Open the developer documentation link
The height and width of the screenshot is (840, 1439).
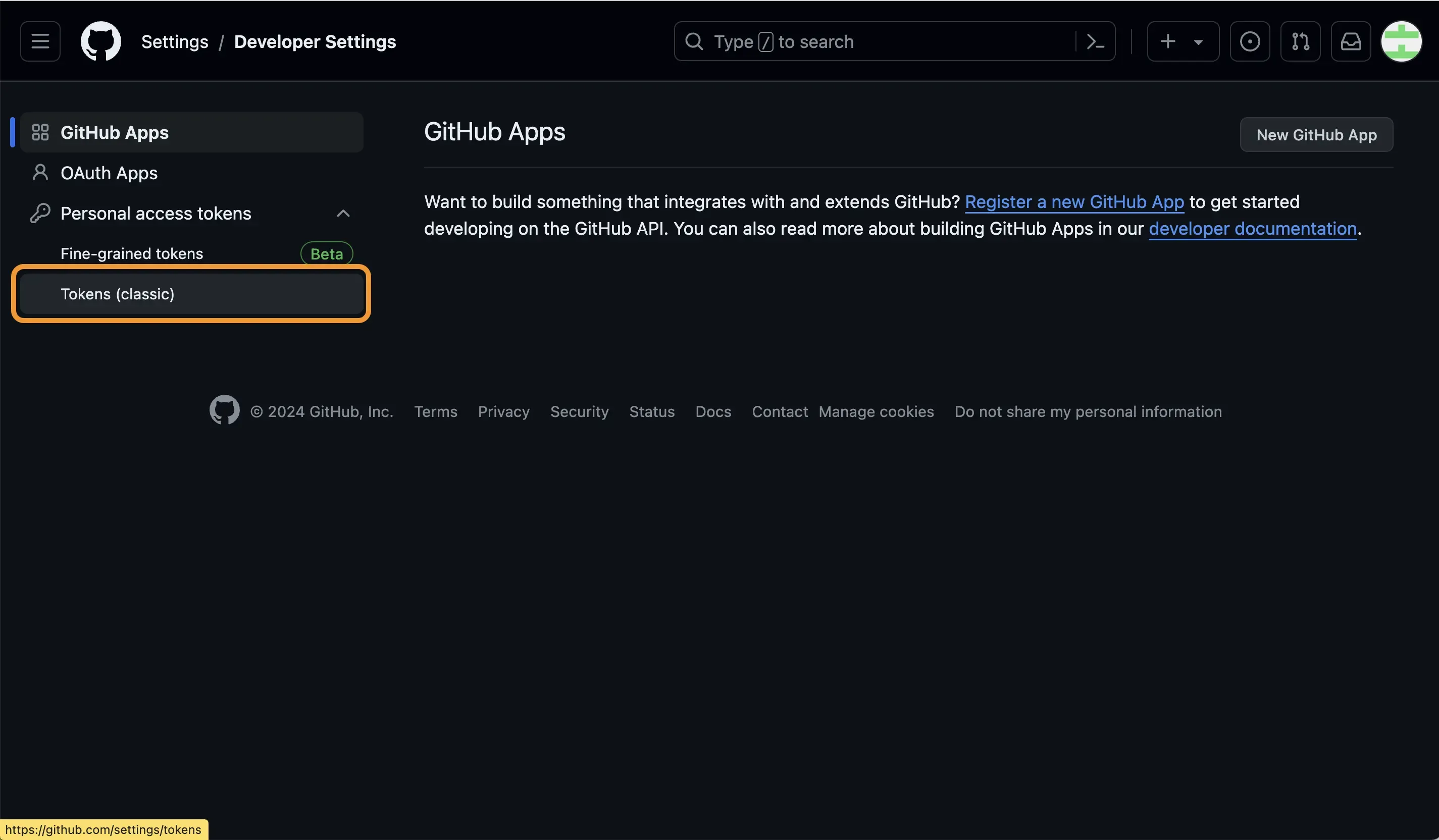pyautogui.click(x=1252, y=228)
